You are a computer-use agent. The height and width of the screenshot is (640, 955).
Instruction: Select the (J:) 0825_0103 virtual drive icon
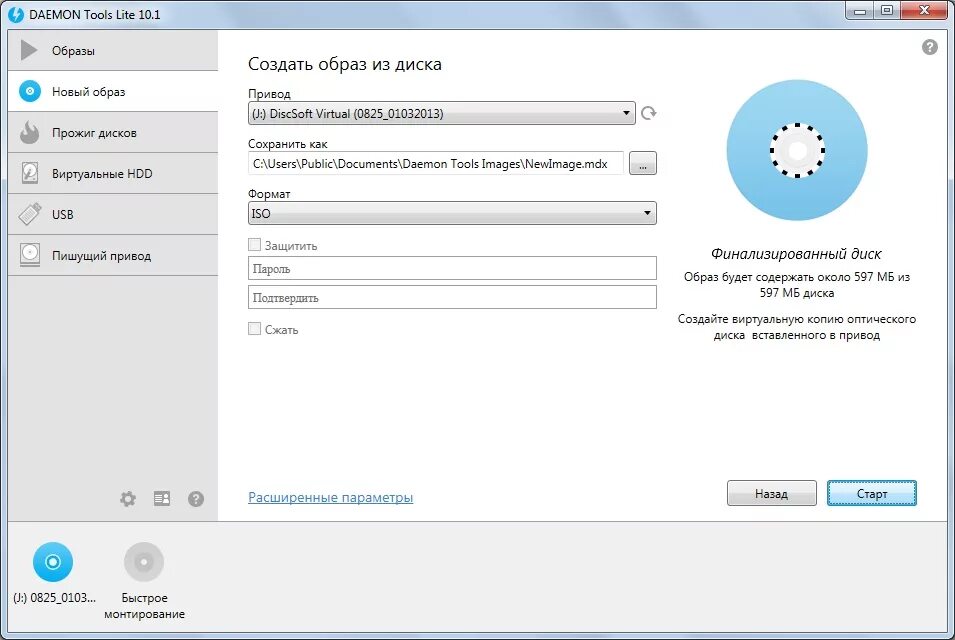pyautogui.click(x=53, y=561)
